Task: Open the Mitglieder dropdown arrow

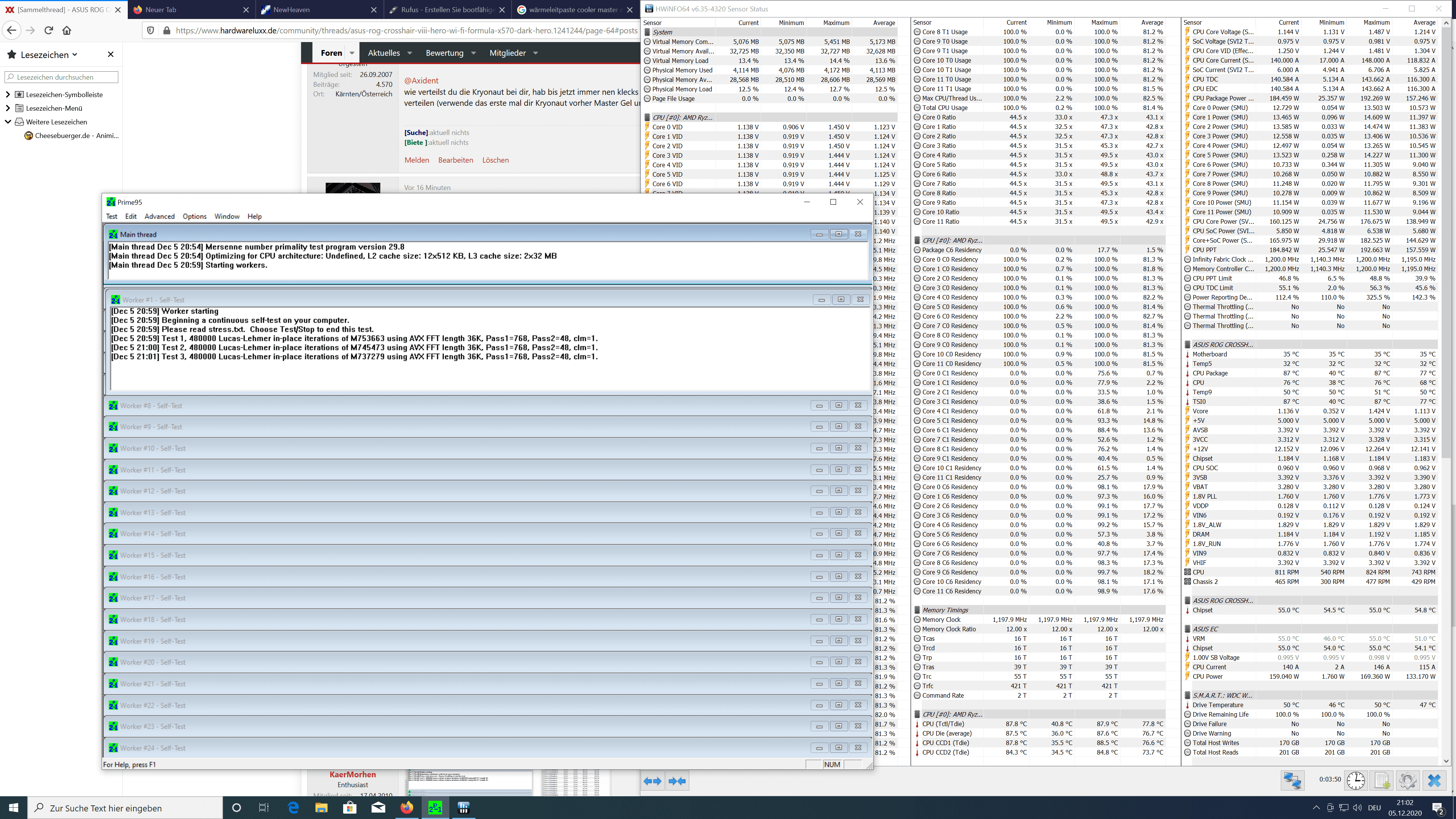Action: [535, 53]
